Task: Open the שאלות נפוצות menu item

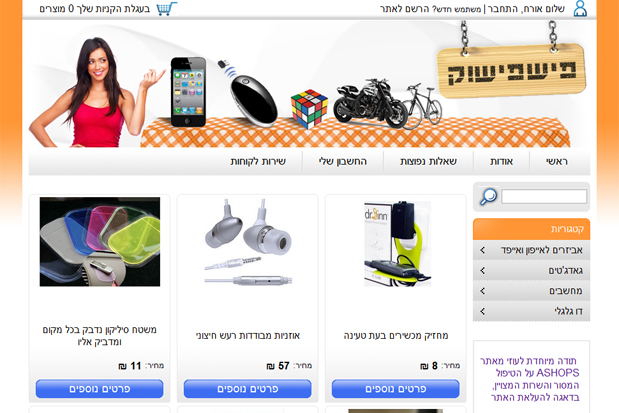Action: pyautogui.click(x=428, y=161)
